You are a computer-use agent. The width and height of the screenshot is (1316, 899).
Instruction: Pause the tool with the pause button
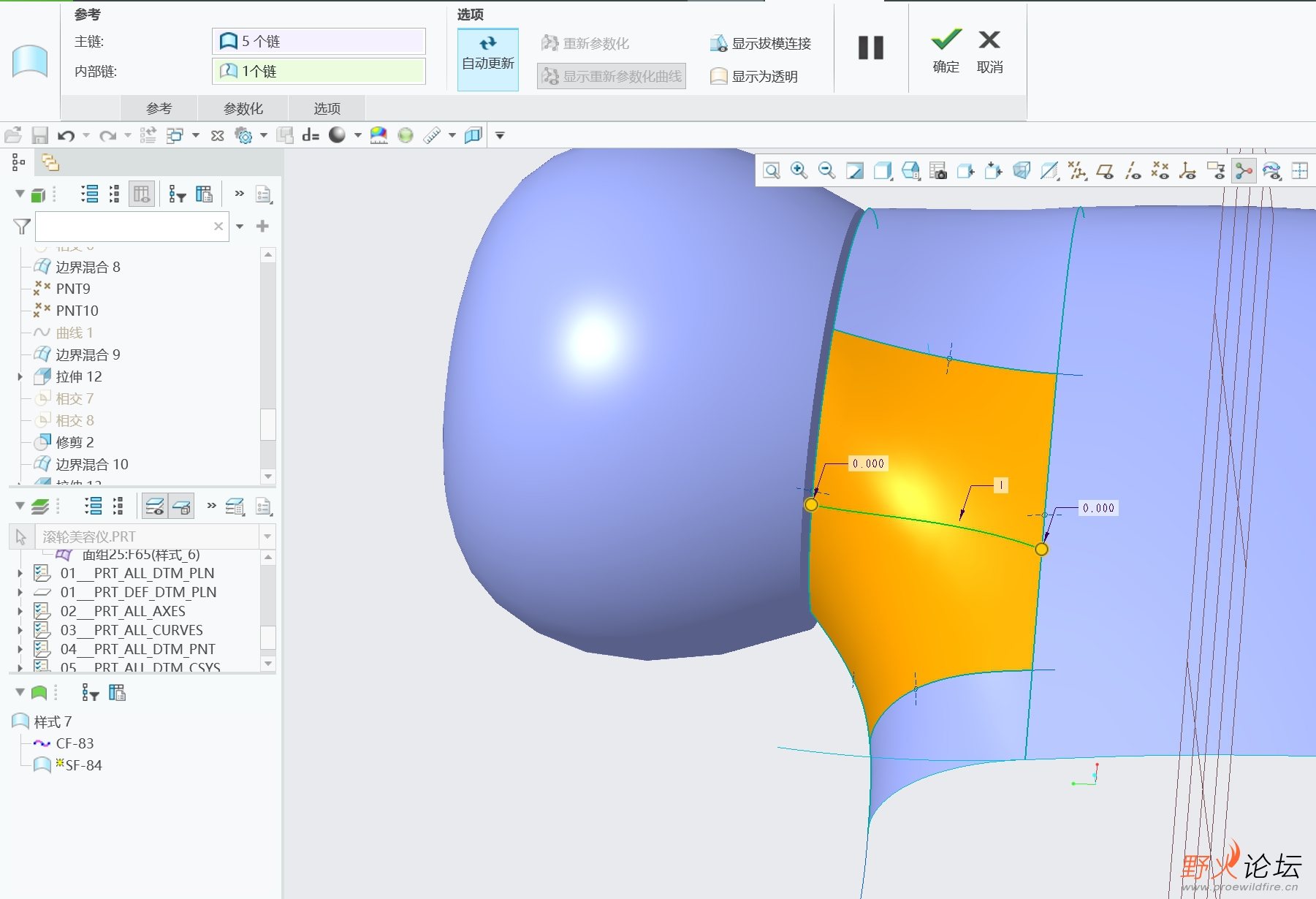(x=870, y=48)
